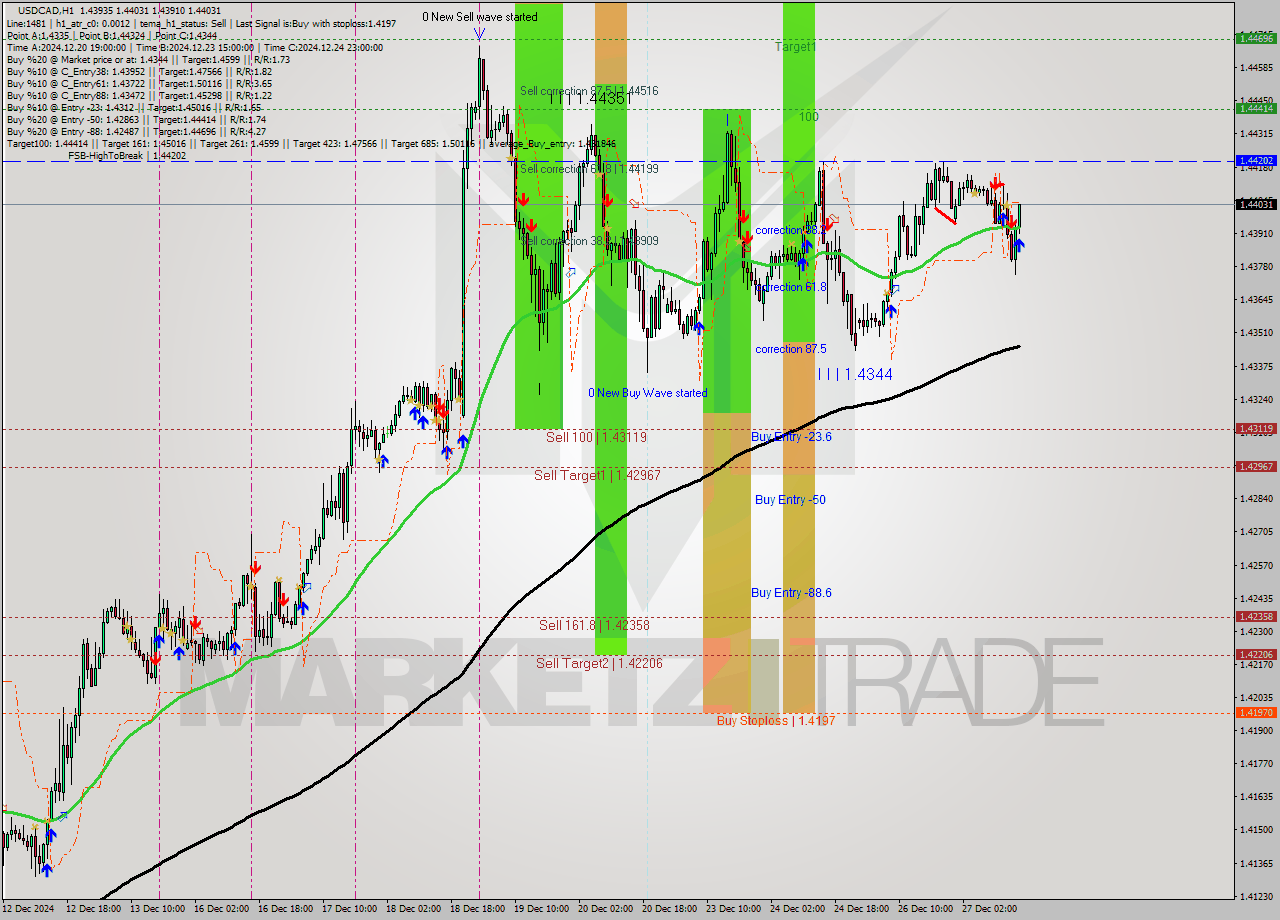This screenshot has height=920, width=1280.
Task: Click the '24 Dec 18:00' time axis label
Action: click(864, 909)
